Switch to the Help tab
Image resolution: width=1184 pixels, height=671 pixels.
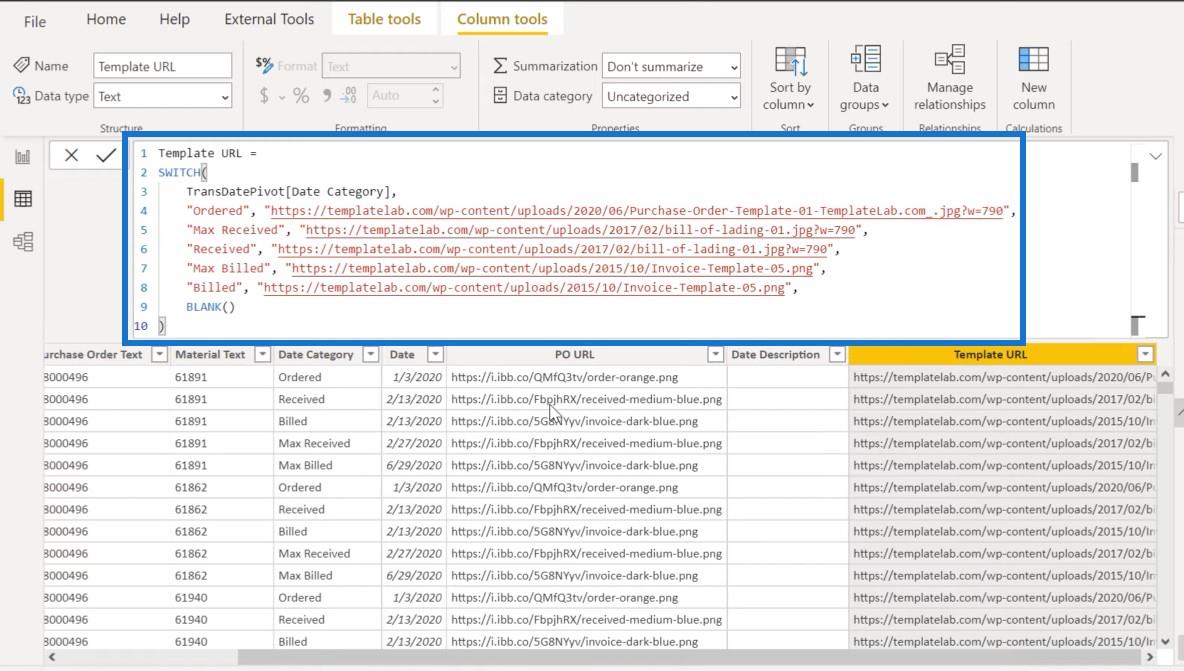(174, 20)
